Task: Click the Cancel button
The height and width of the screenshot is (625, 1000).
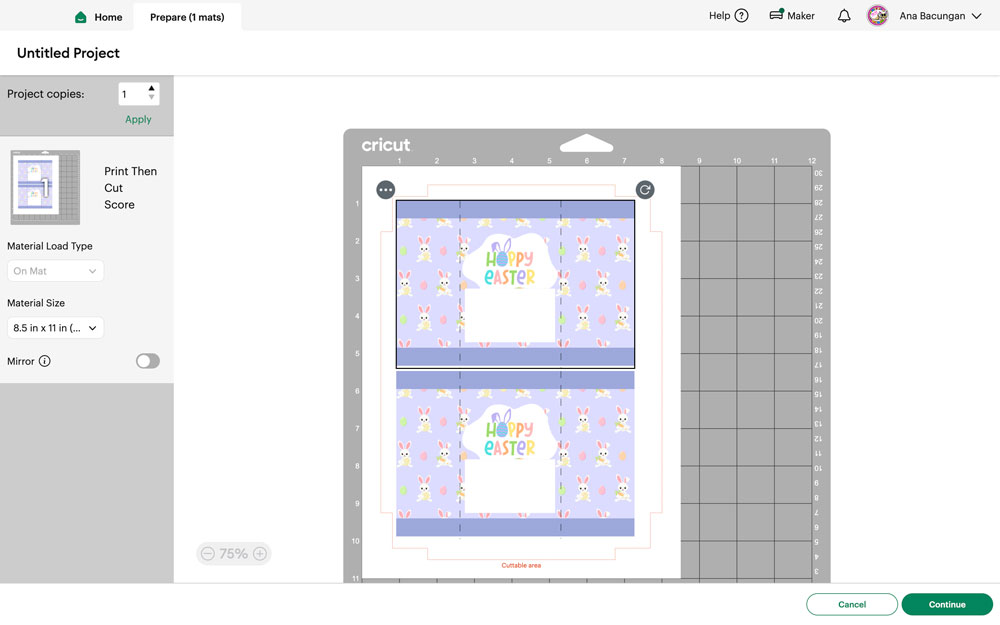Action: click(x=852, y=605)
